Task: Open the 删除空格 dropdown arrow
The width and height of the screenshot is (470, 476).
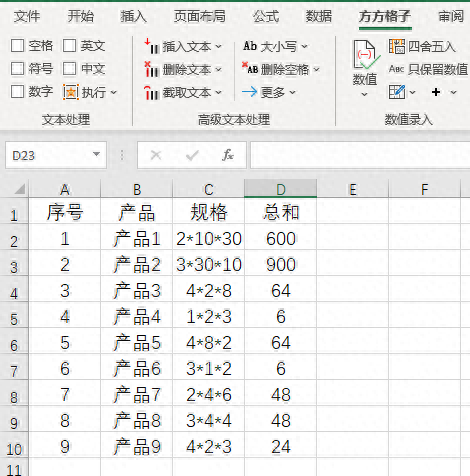Action: 316,69
